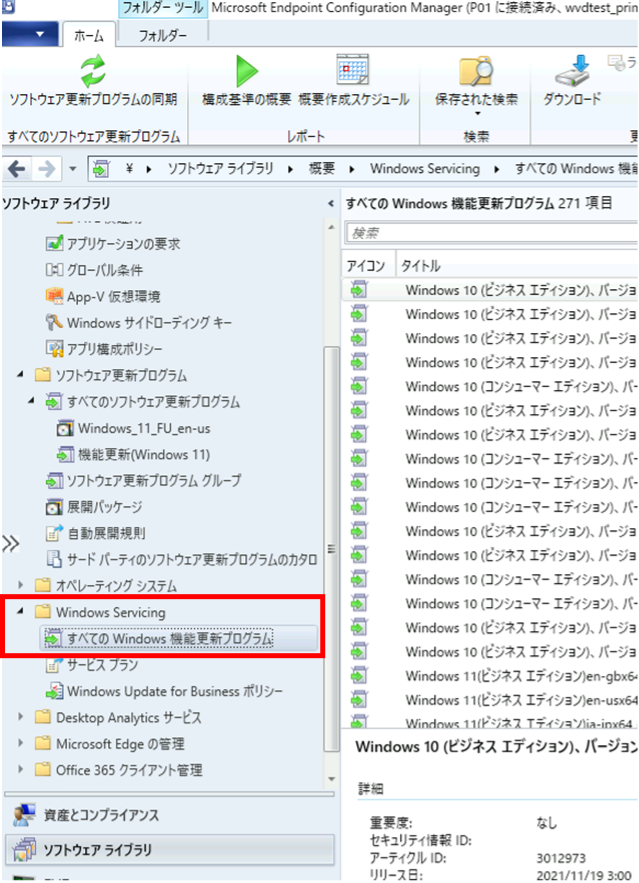
Task: Open 資産とコンプライアンス workspace
Action: pos(169,815)
